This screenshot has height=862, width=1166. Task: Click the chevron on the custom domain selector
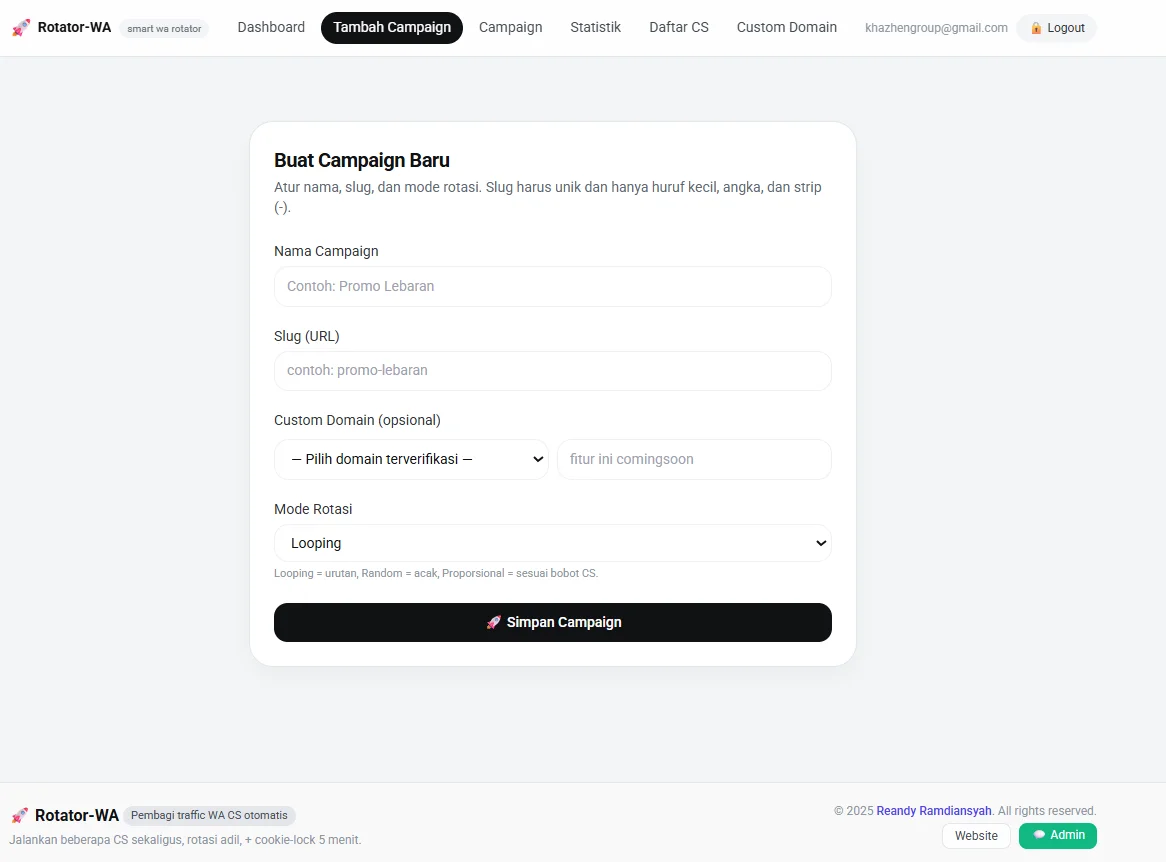pos(539,459)
